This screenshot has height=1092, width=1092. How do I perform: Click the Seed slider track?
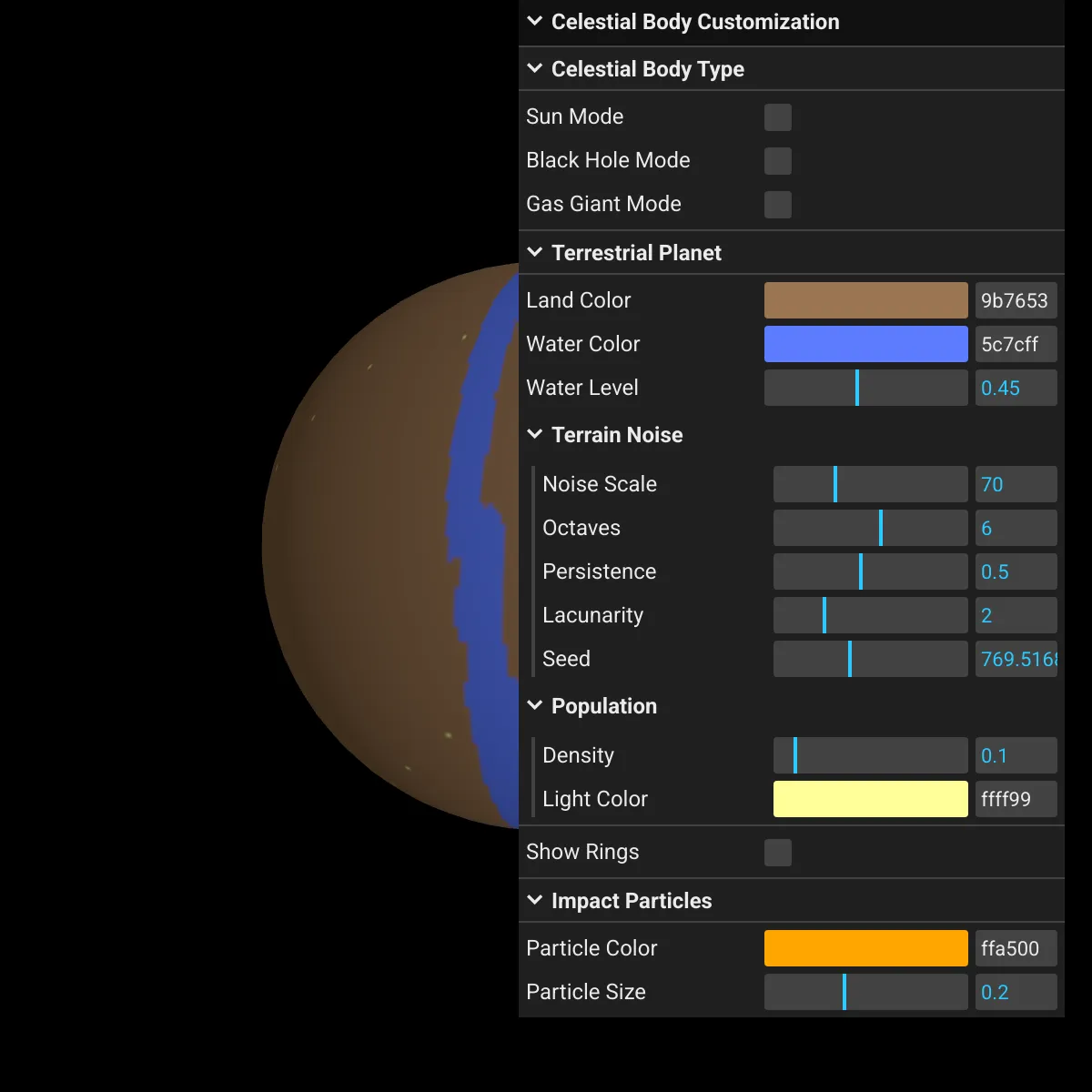click(x=871, y=659)
